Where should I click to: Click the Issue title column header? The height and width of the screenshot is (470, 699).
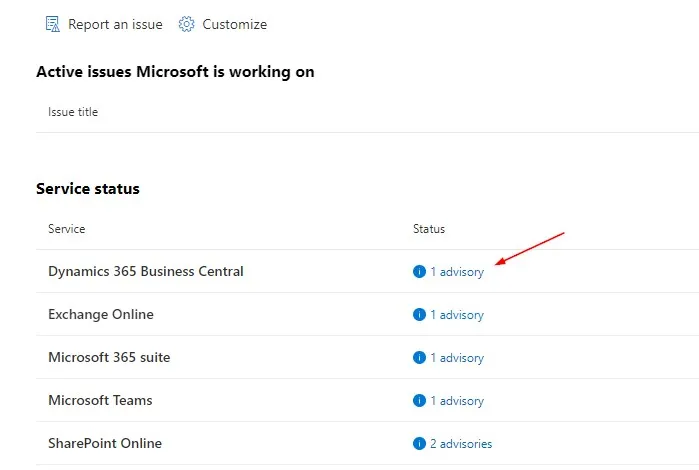pos(73,112)
